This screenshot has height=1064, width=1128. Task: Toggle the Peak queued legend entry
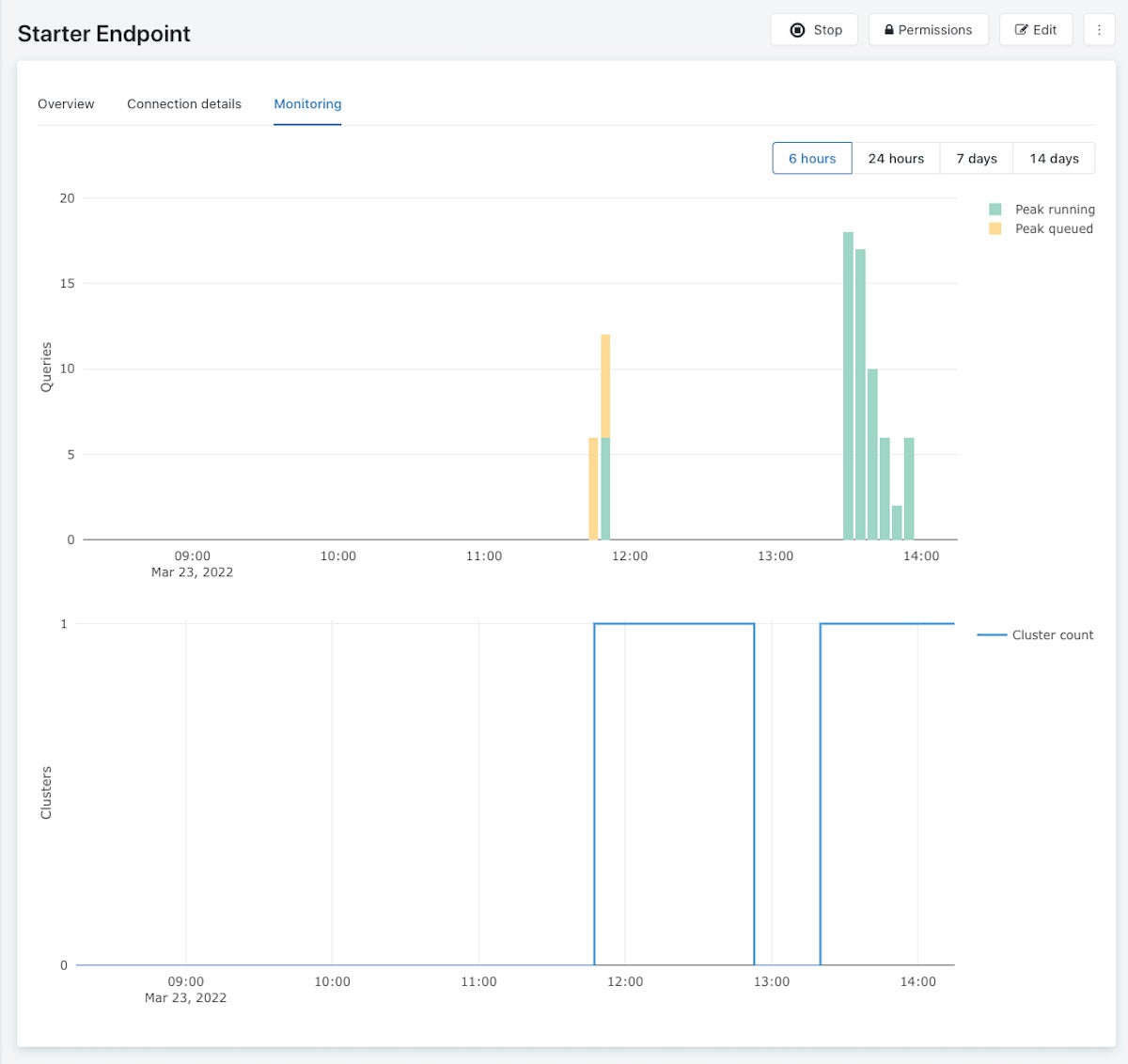tap(1041, 228)
